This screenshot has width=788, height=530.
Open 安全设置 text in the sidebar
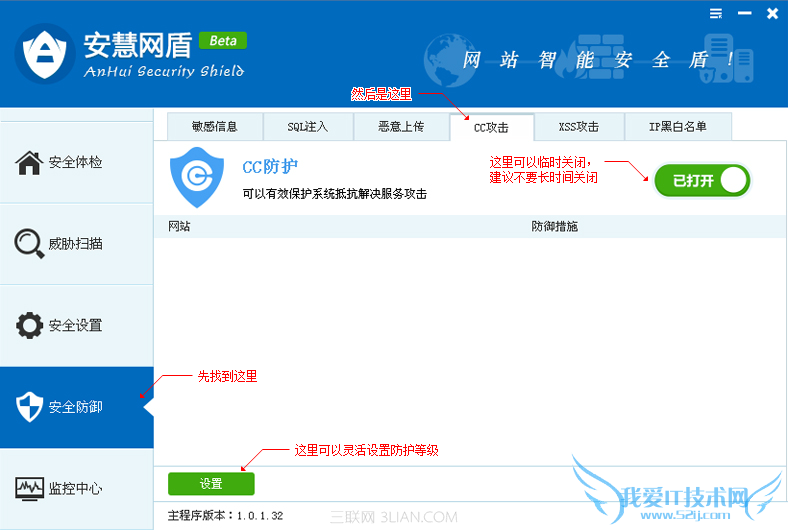click(75, 325)
